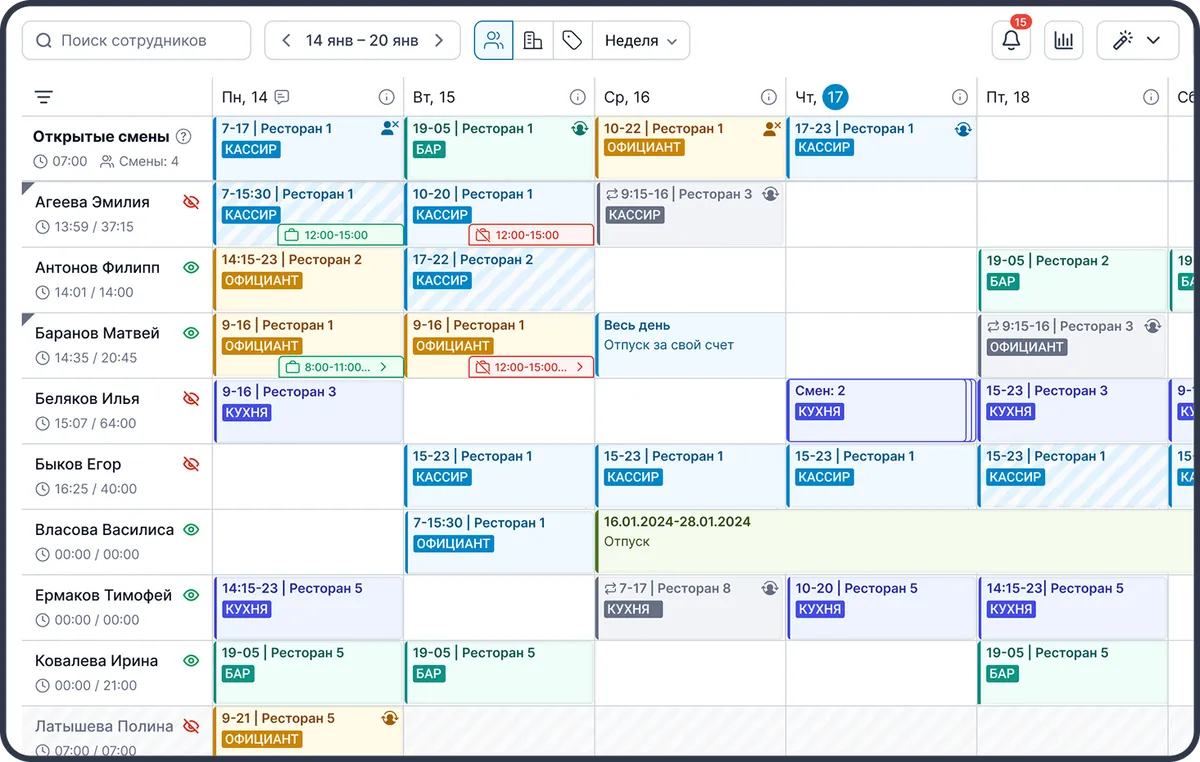Click the info icon for Вт, 15
This screenshot has height=762, width=1200.
coord(577,97)
